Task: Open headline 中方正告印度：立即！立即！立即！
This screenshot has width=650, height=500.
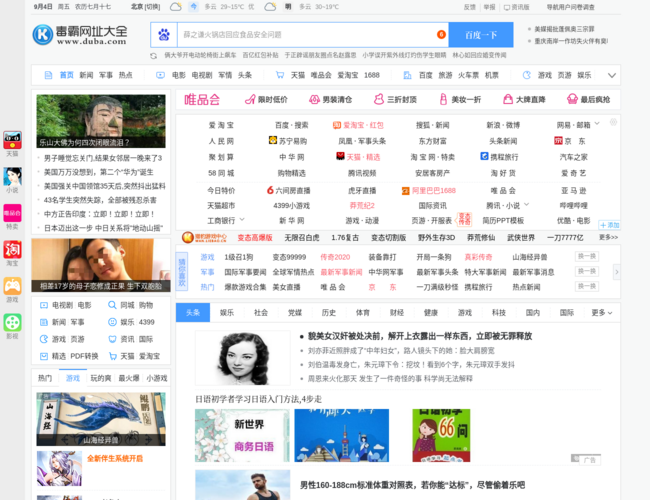Action: (99, 214)
